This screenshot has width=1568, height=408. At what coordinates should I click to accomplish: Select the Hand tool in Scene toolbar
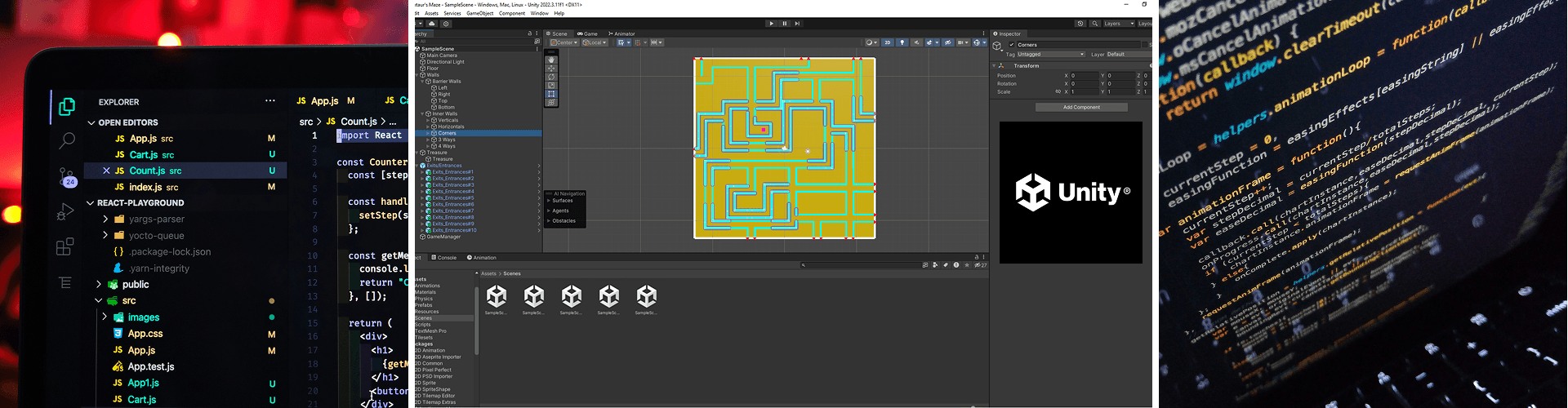click(x=551, y=60)
